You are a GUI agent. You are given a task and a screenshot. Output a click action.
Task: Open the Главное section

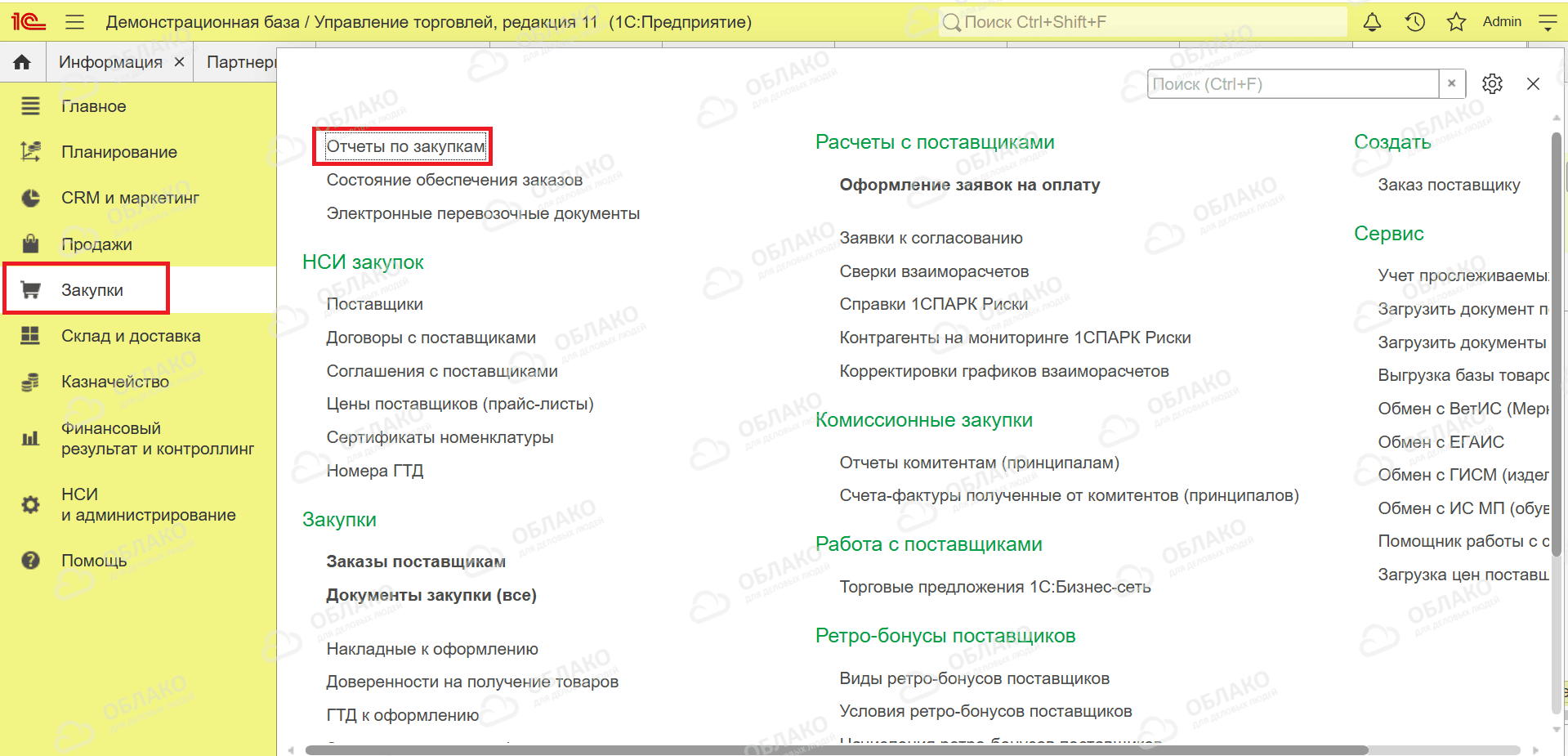click(x=94, y=106)
